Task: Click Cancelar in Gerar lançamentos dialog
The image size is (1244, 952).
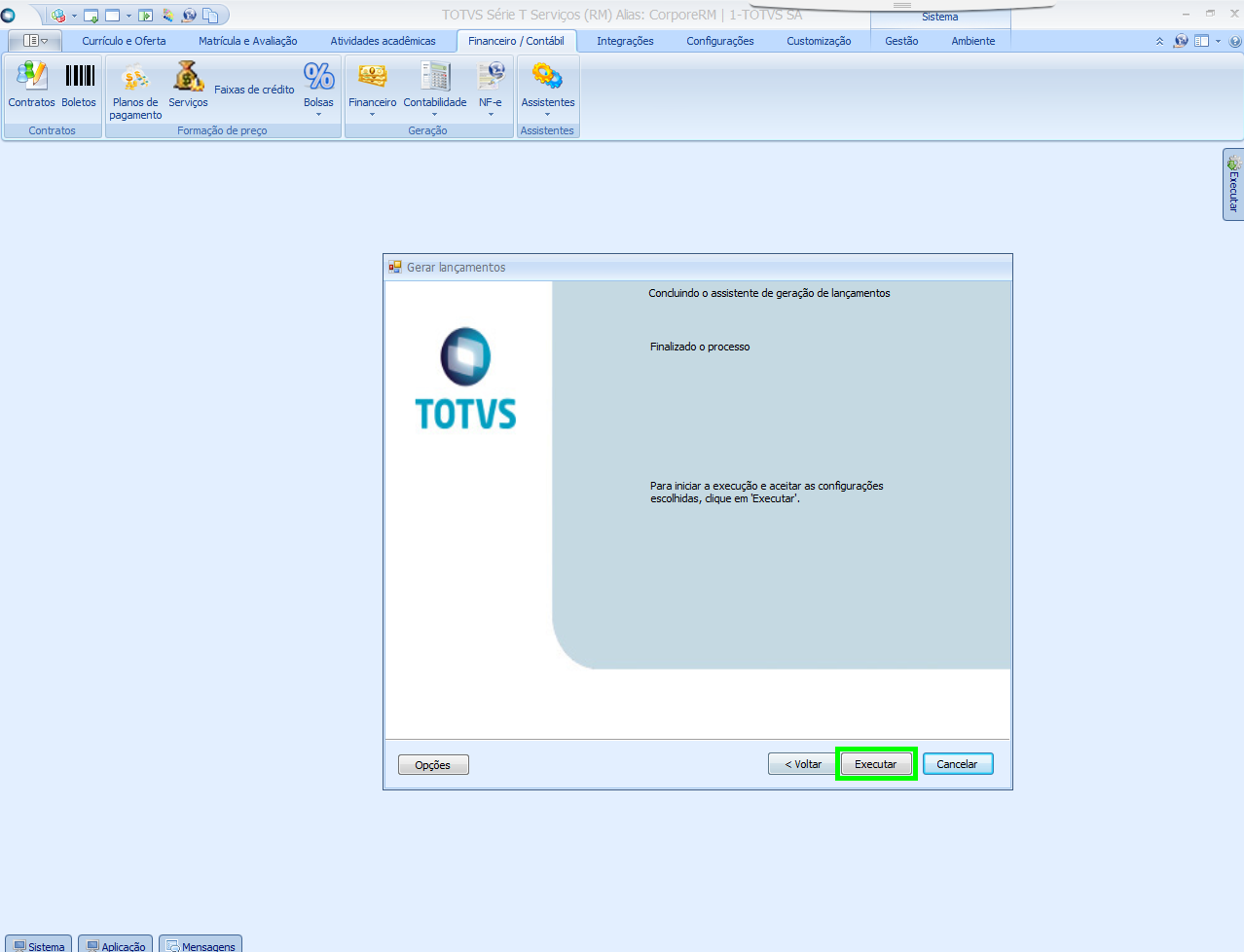Action: (958, 764)
